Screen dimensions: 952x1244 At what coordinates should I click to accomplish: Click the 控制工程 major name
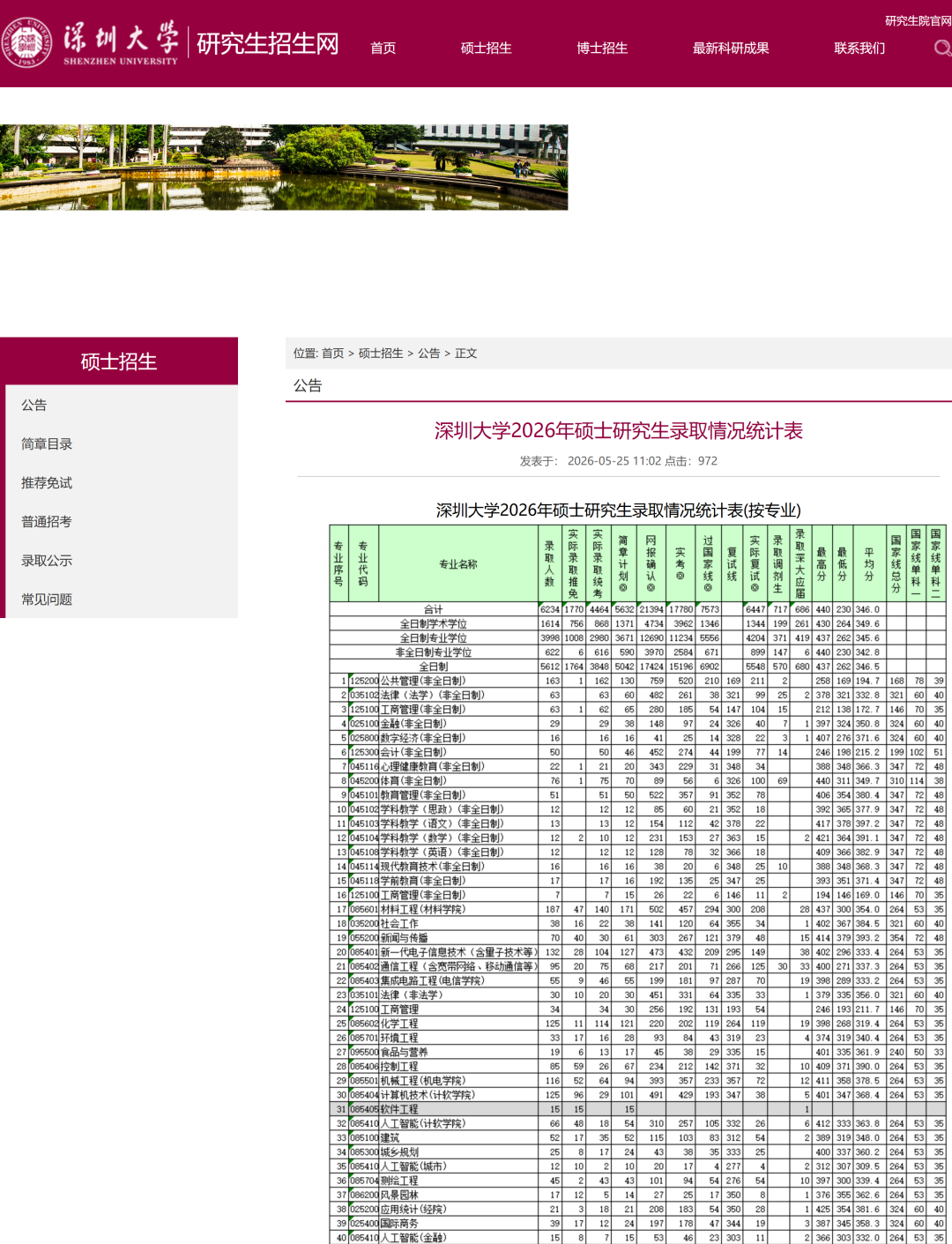(x=399, y=1066)
